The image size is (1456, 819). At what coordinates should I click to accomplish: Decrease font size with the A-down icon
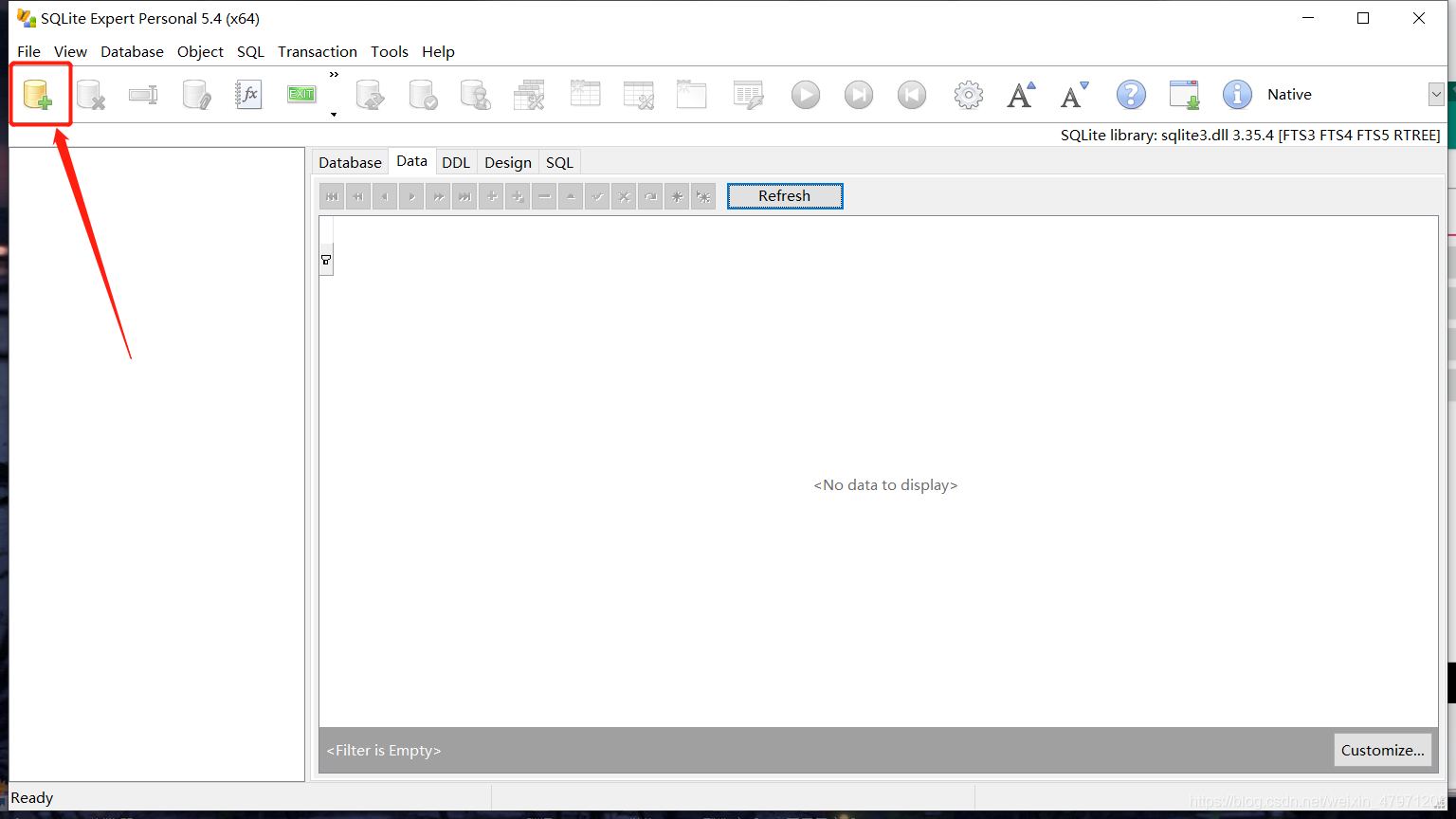coord(1074,95)
